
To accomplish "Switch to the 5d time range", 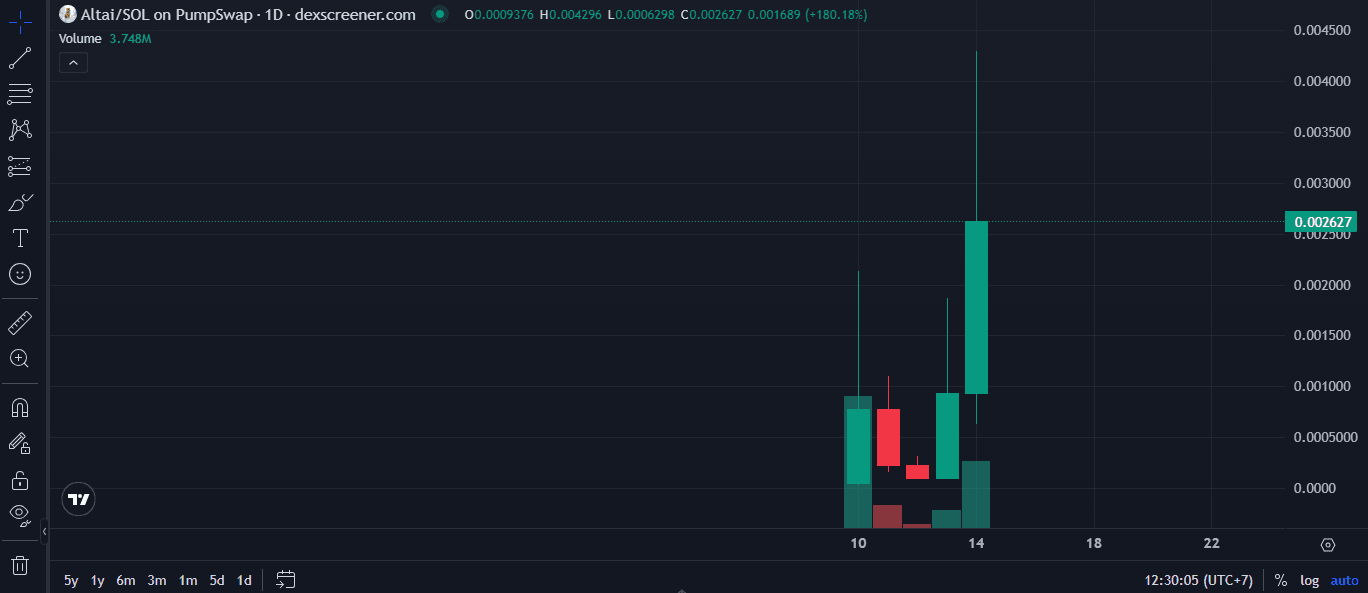I will 217,580.
